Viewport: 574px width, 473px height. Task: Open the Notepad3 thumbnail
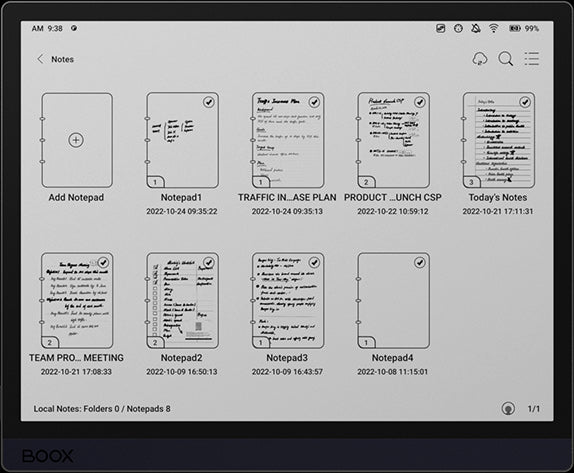pyautogui.click(x=288, y=301)
